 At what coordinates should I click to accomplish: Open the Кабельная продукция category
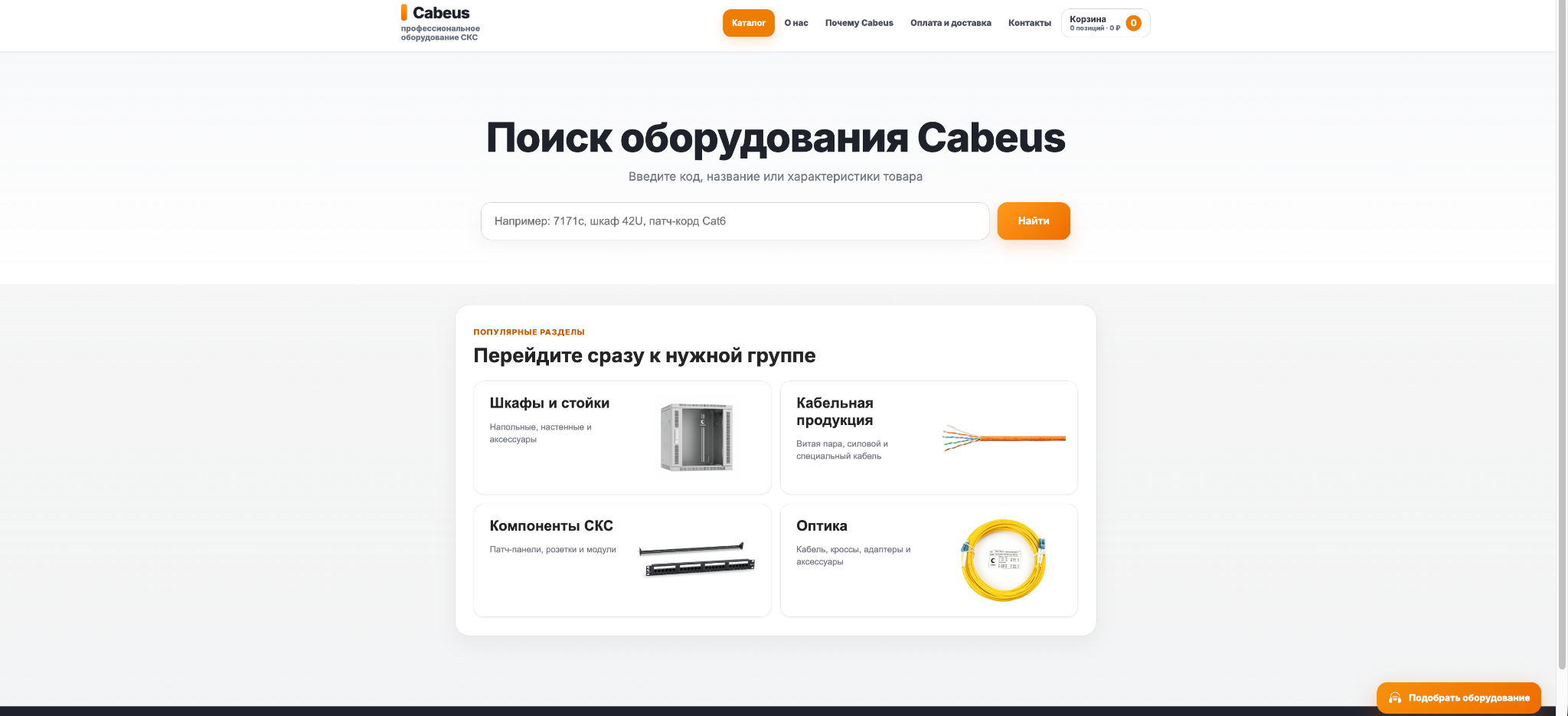point(929,437)
